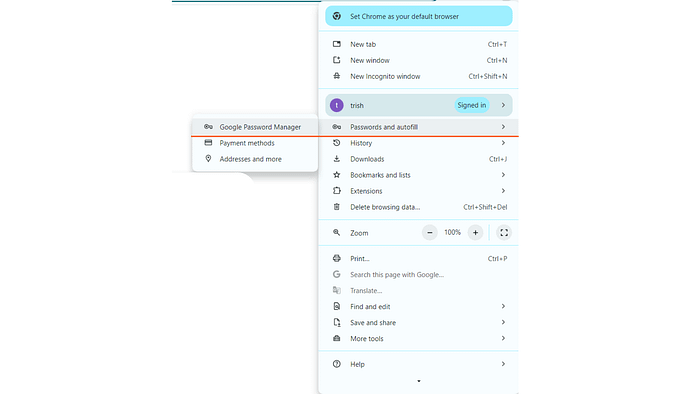Click the trash icon for Delete browsing data

click(337, 207)
